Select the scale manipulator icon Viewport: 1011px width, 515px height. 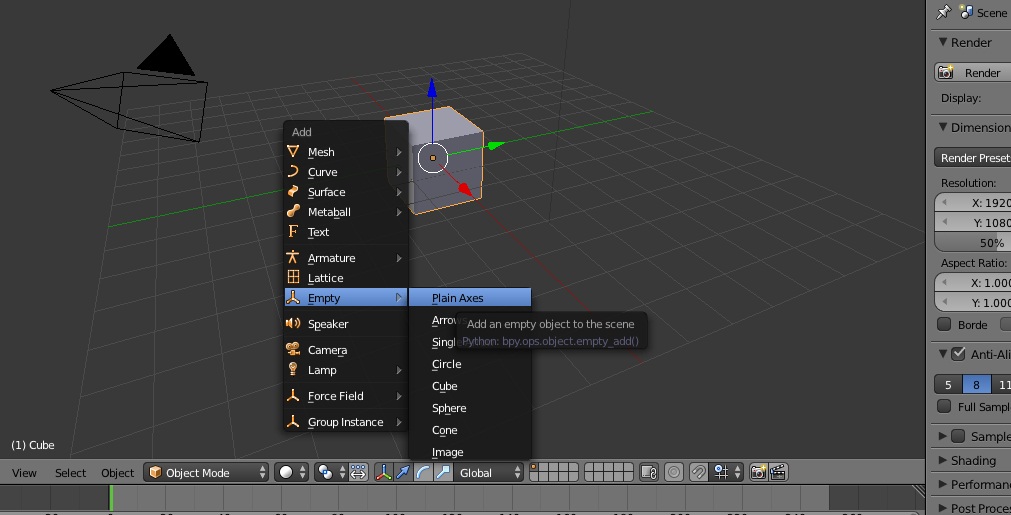[442, 472]
